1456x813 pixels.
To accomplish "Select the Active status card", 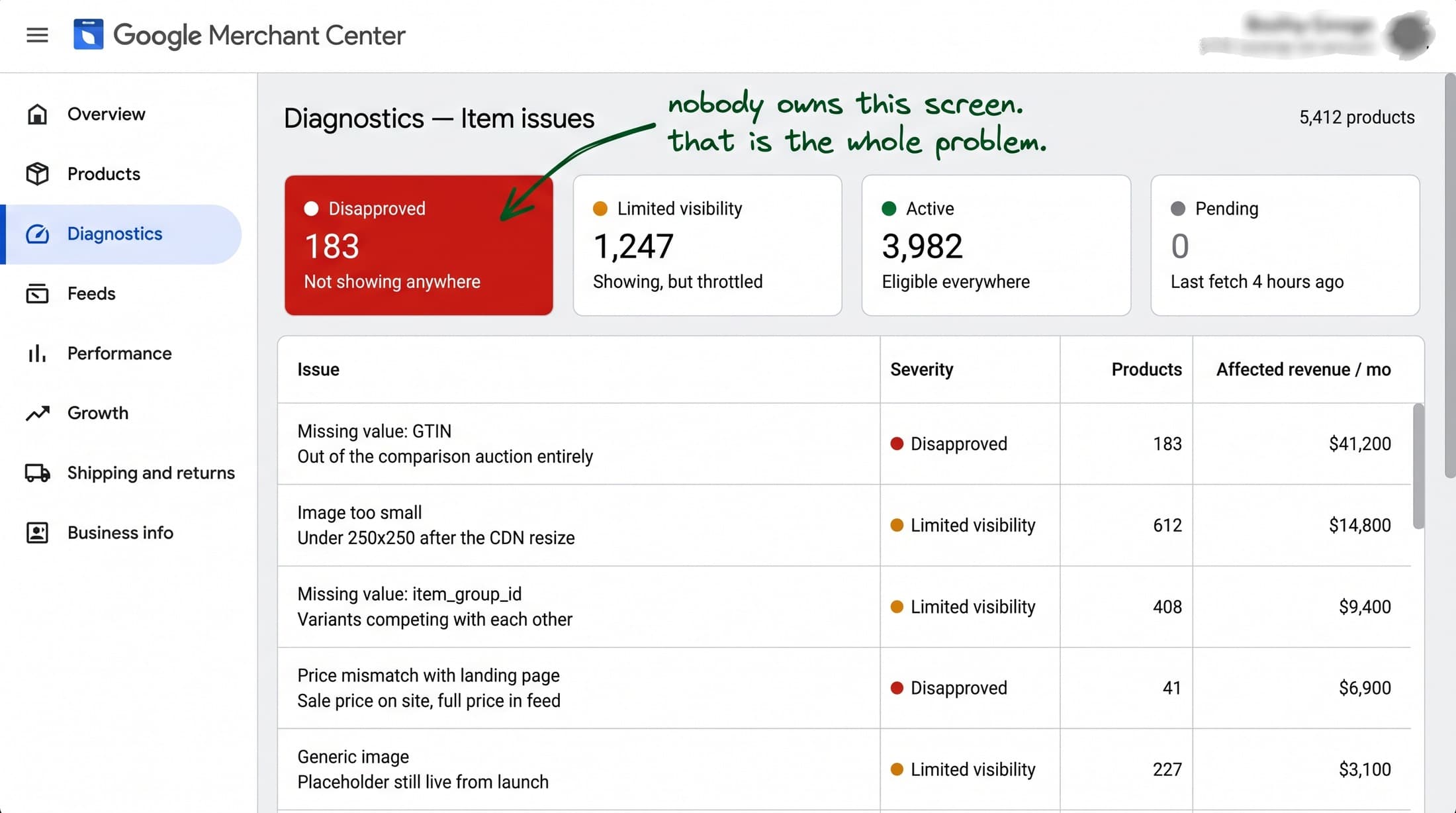I will pyautogui.click(x=996, y=245).
